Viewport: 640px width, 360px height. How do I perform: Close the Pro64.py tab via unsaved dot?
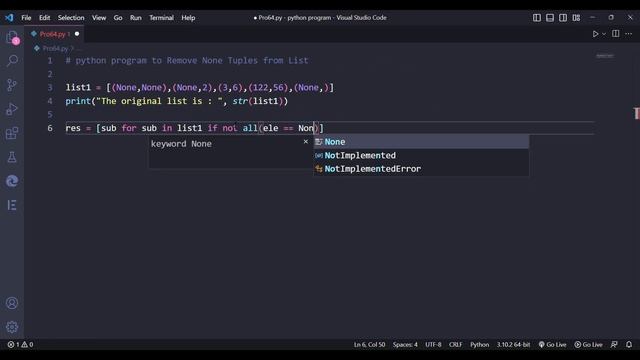(77, 34)
